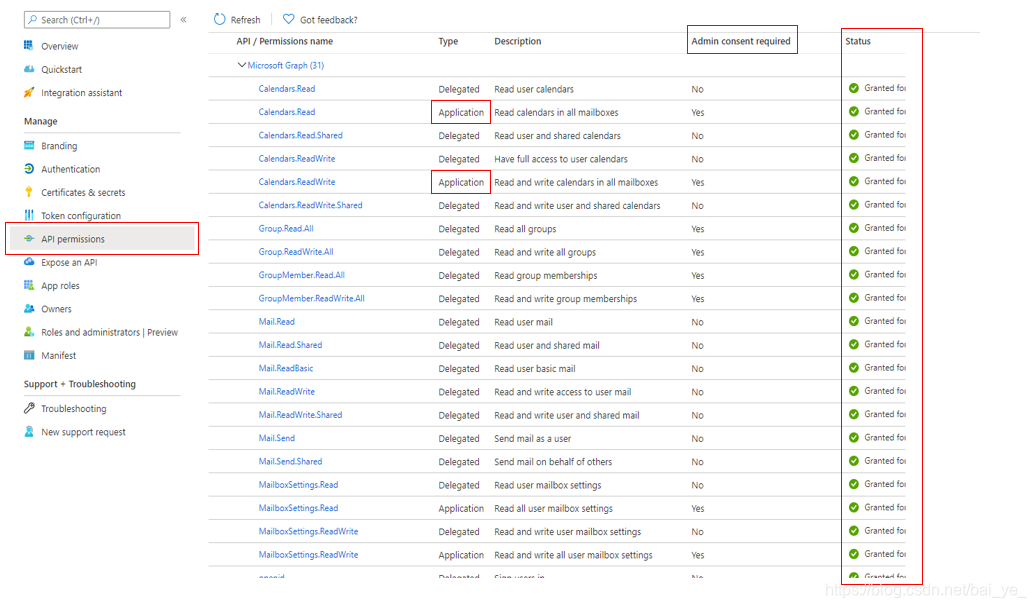The width and height of the screenshot is (1036, 608).
Task: Click green check icon on Mail.ReadBasic row
Action: point(854,367)
